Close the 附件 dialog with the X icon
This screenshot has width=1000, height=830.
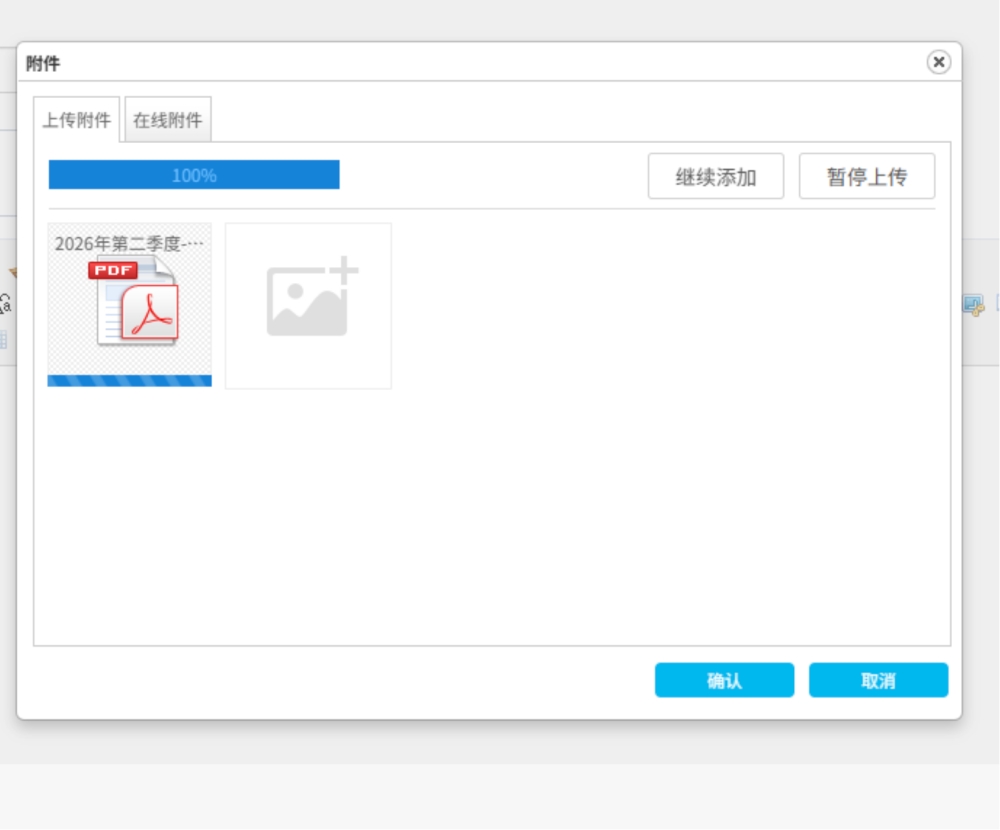[938, 62]
